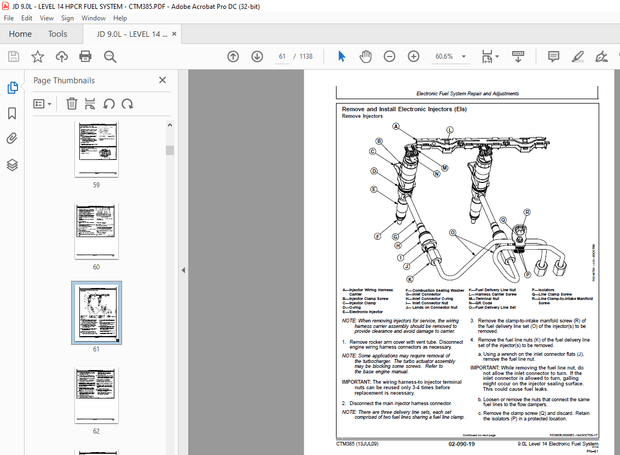Image resolution: width=620 pixels, height=455 pixels.
Task: Click the 'Page Thumbnails' panel title
Action: point(64,80)
